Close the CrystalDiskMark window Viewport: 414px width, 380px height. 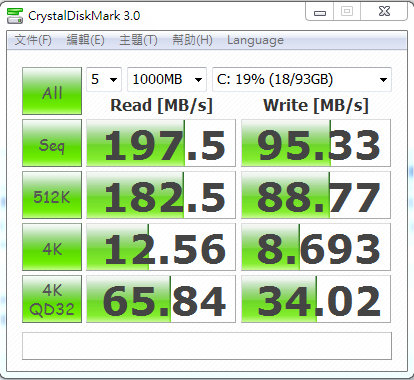pos(384,12)
